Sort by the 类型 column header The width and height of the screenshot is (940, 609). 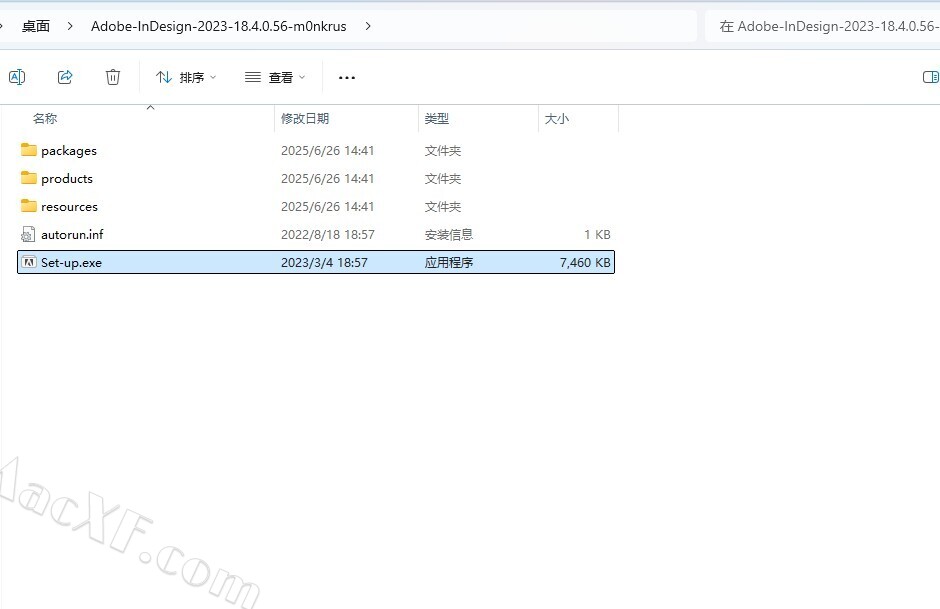click(x=436, y=119)
